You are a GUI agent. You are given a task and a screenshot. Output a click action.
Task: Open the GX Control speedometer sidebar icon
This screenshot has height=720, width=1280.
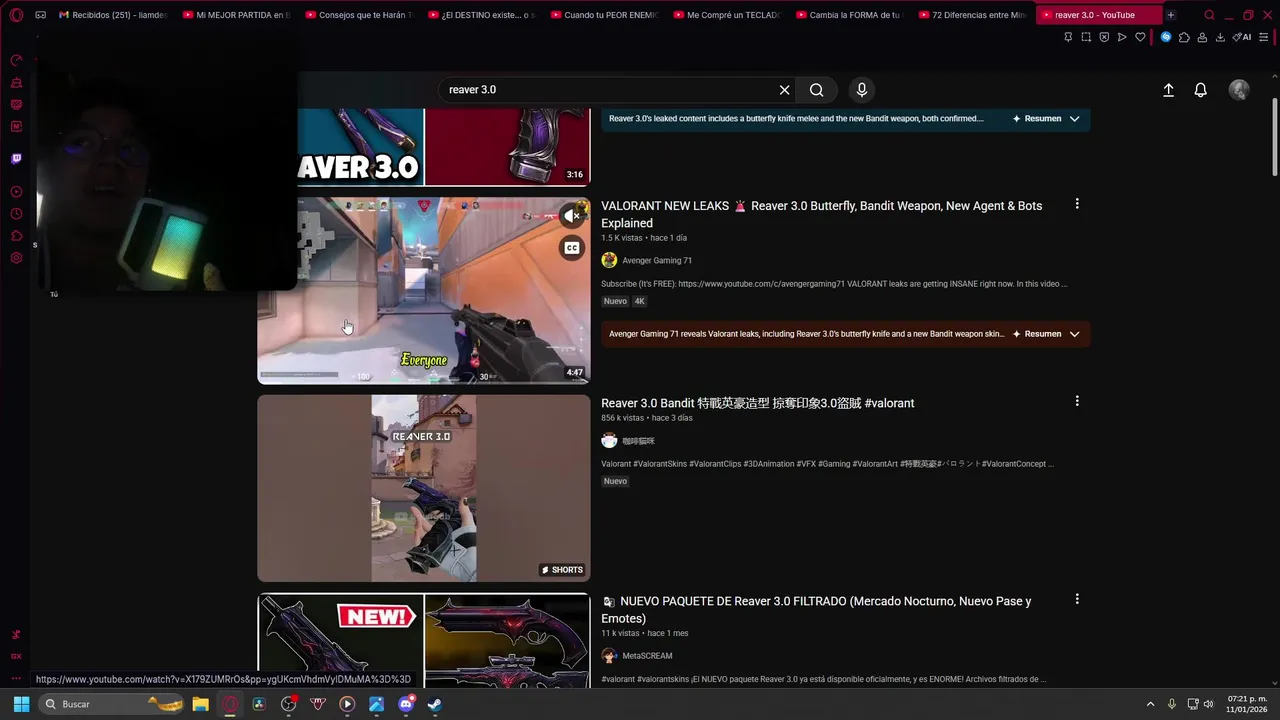(x=16, y=60)
